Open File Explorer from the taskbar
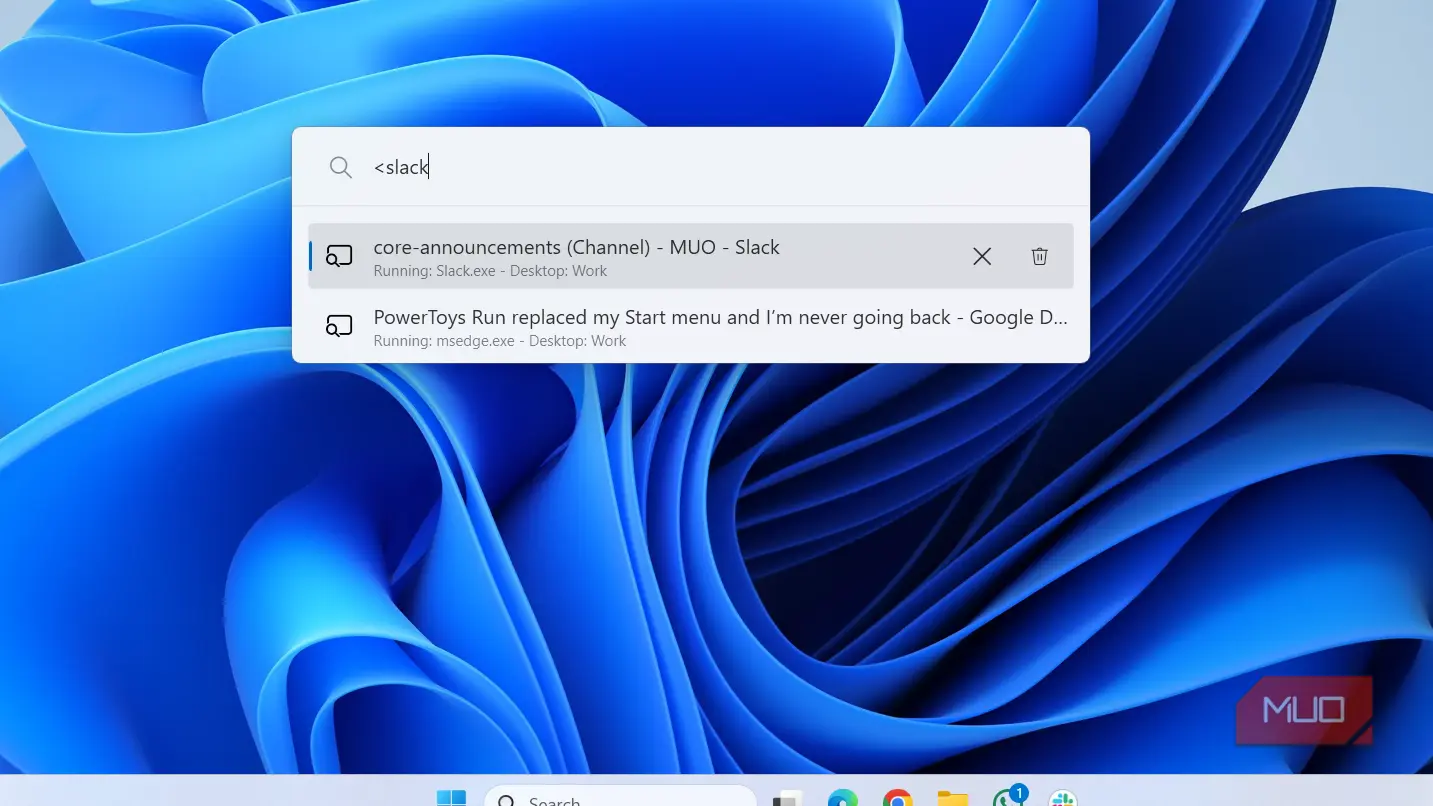 tap(952, 798)
